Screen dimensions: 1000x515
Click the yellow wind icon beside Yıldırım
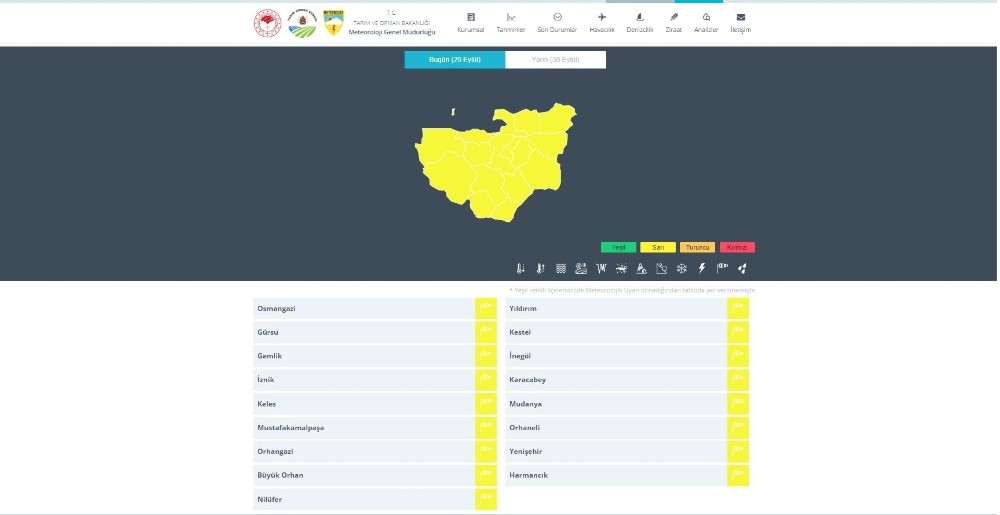[738, 308]
